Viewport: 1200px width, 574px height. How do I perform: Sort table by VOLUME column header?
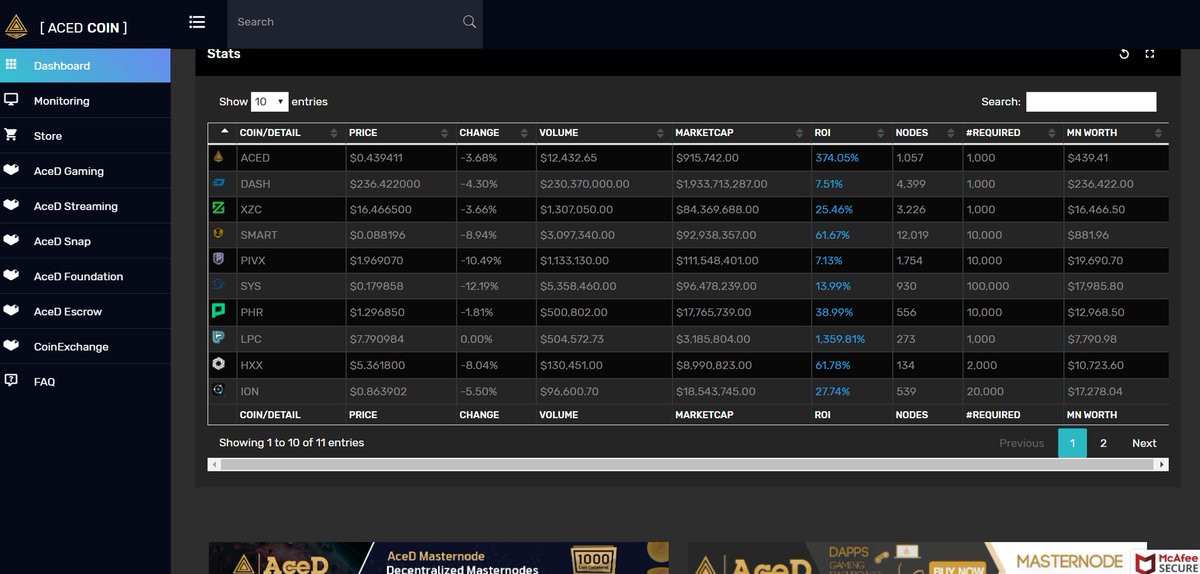(x=602, y=132)
